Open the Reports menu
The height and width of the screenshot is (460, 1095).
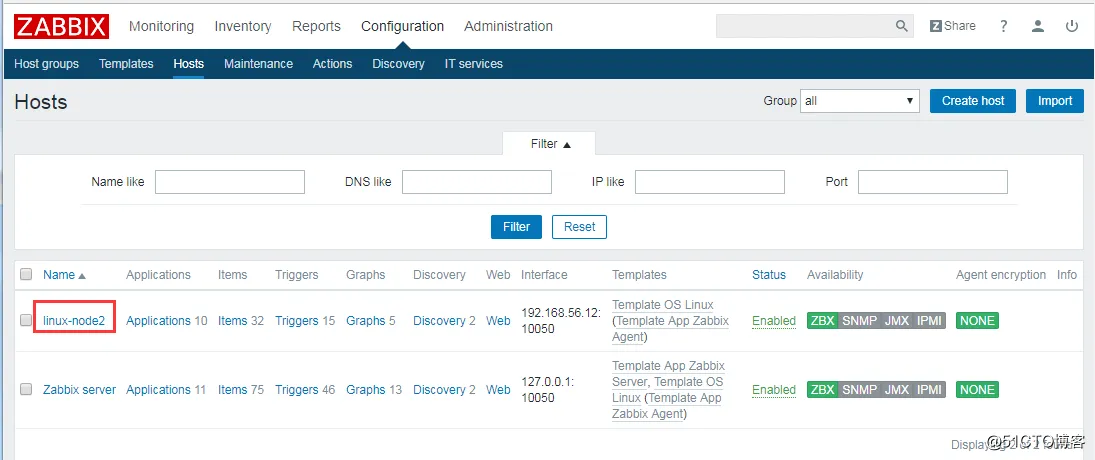pos(316,26)
